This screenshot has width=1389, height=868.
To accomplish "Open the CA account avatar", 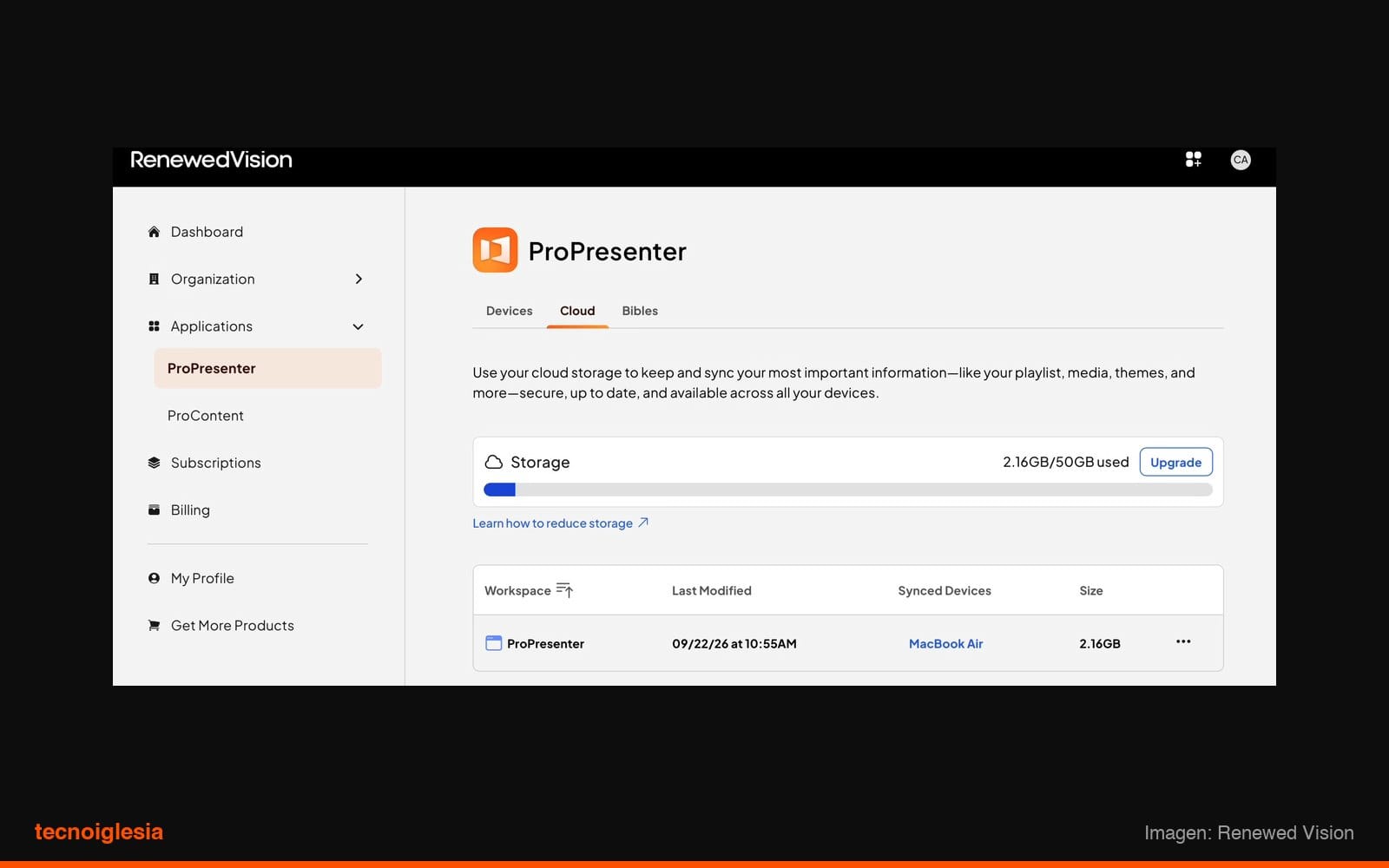I will point(1241,160).
